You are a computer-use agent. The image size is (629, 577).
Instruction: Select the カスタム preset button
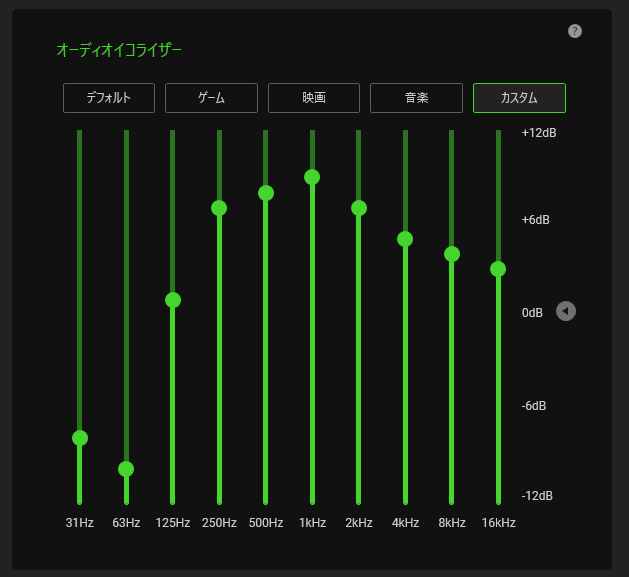pyautogui.click(x=519, y=98)
